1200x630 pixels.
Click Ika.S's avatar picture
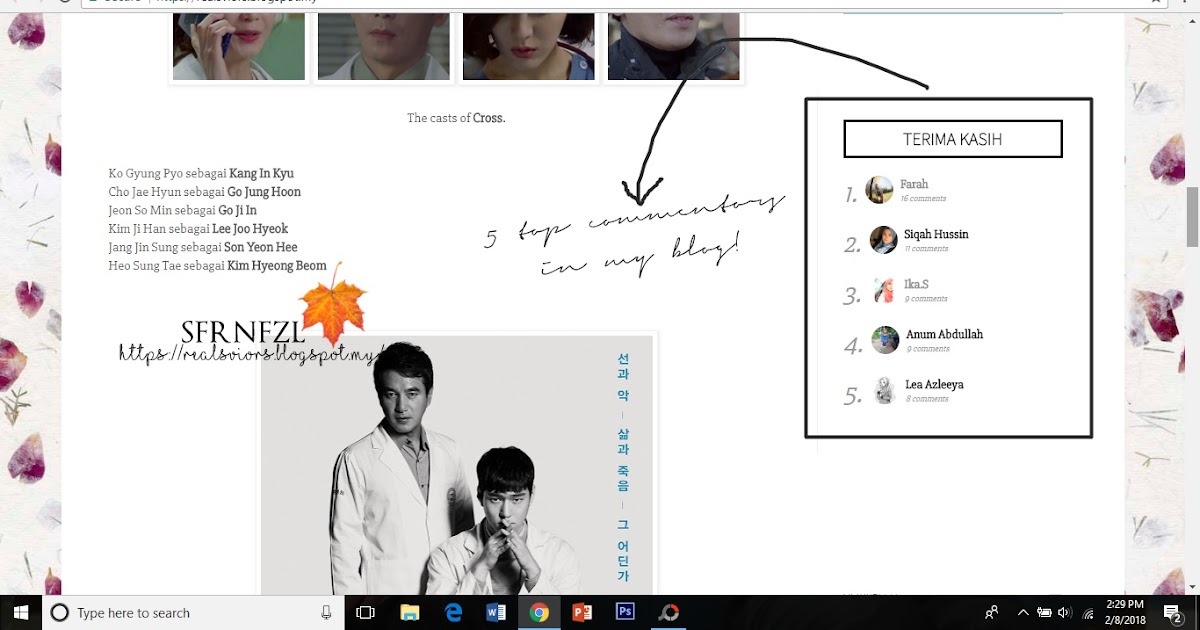tap(883, 290)
